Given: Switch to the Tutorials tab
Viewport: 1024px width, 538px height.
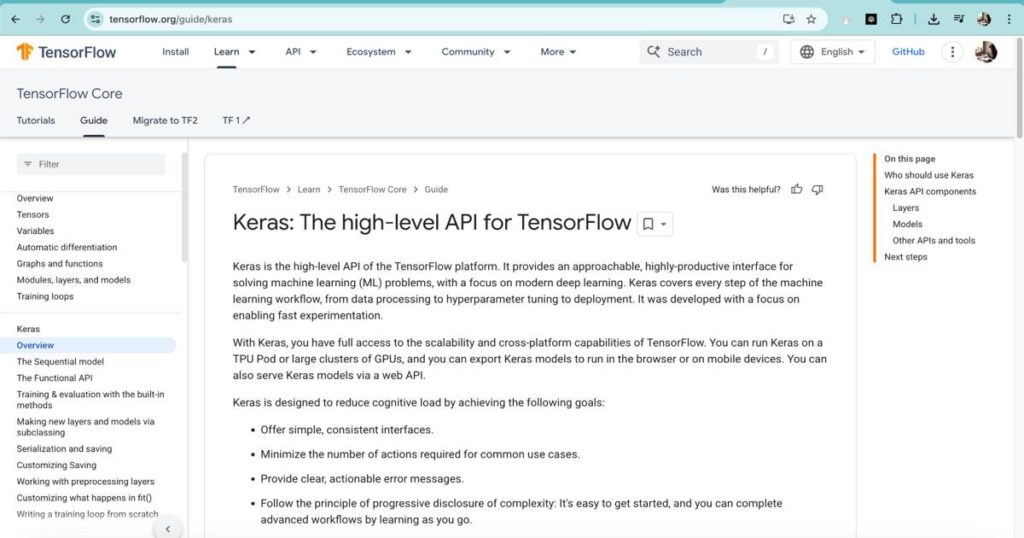Looking at the screenshot, I should pos(36,120).
